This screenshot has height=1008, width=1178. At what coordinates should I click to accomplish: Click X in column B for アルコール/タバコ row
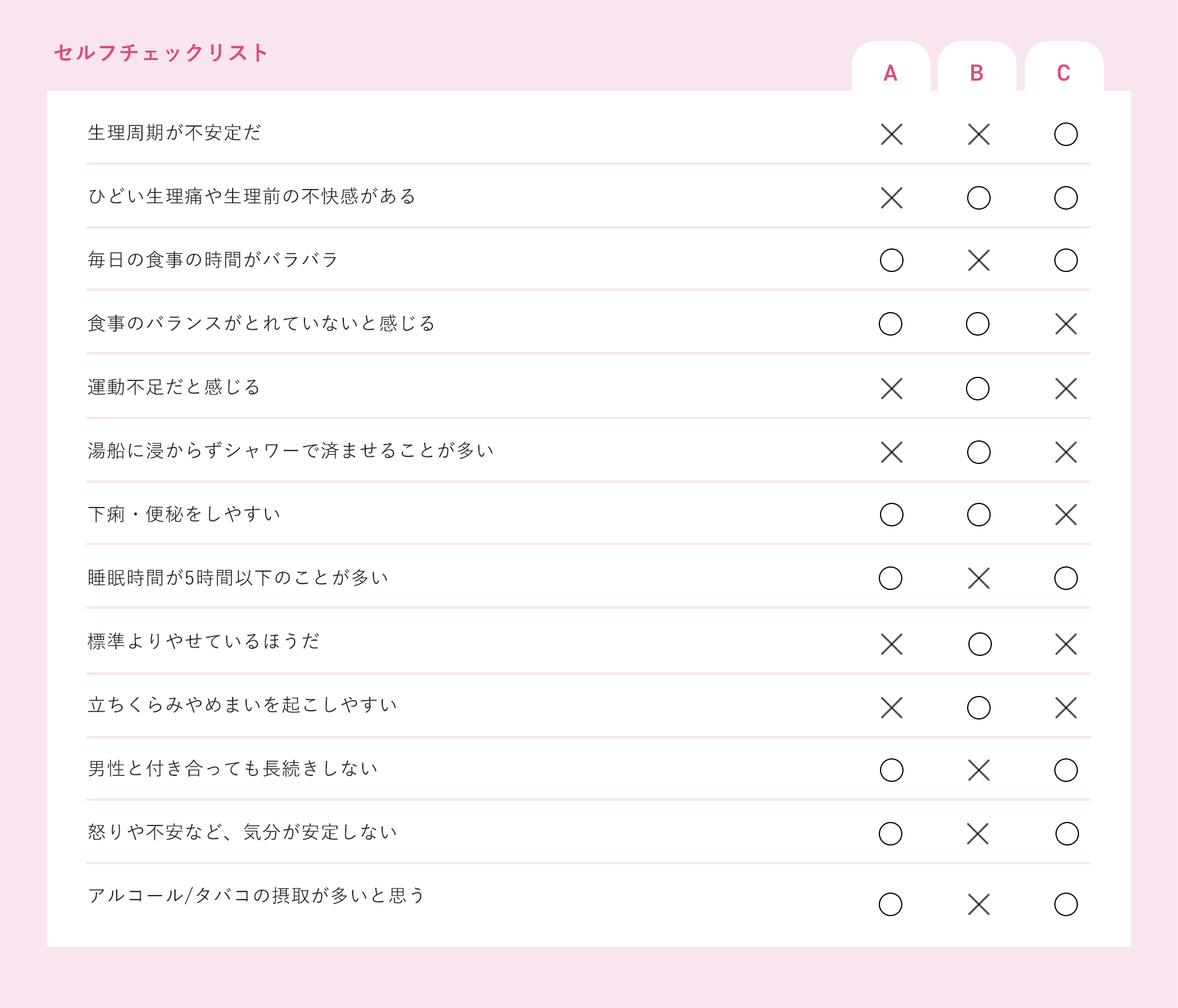pos(979,904)
